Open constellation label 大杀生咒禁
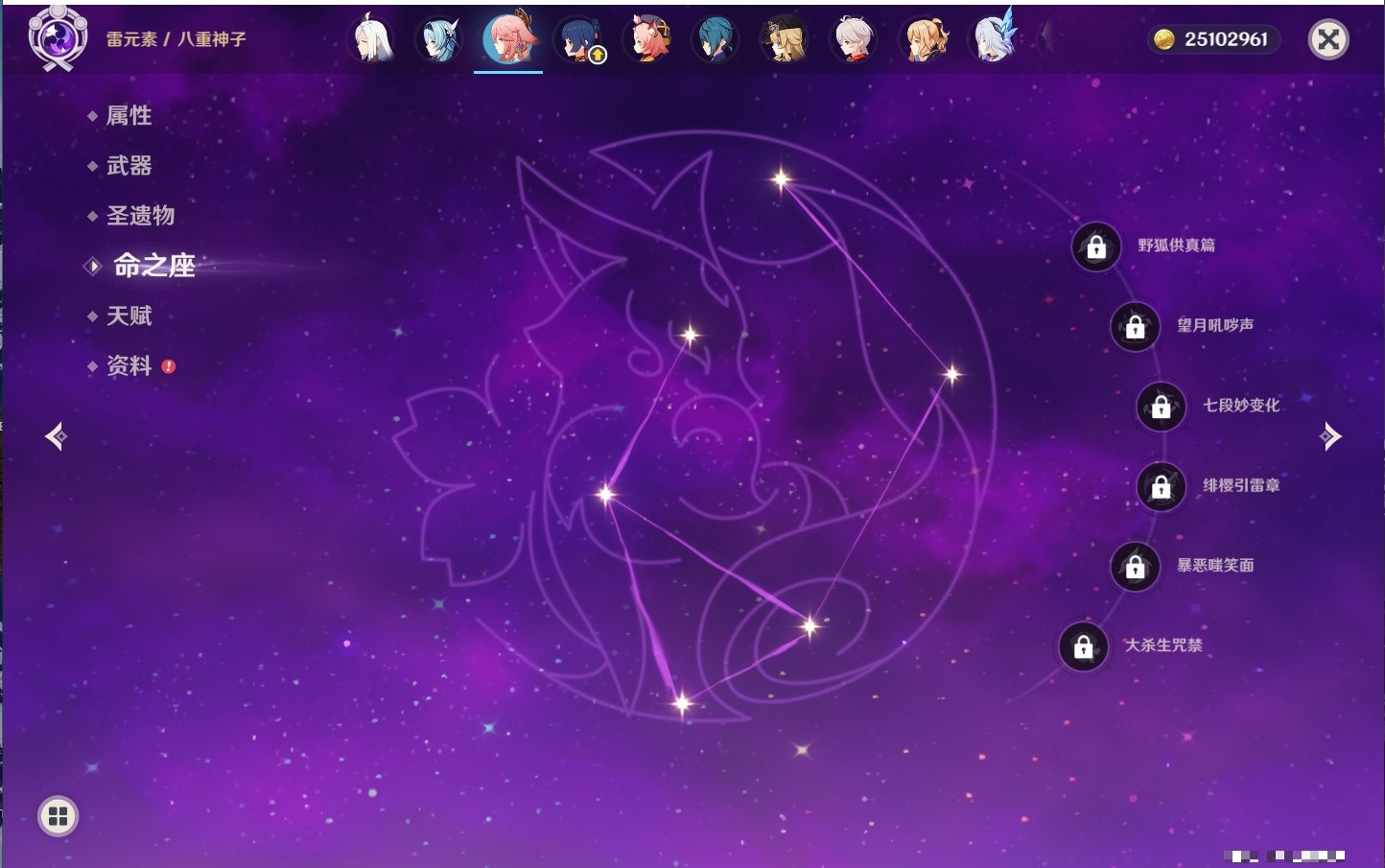Image resolution: width=1385 pixels, height=868 pixels. 1163,645
